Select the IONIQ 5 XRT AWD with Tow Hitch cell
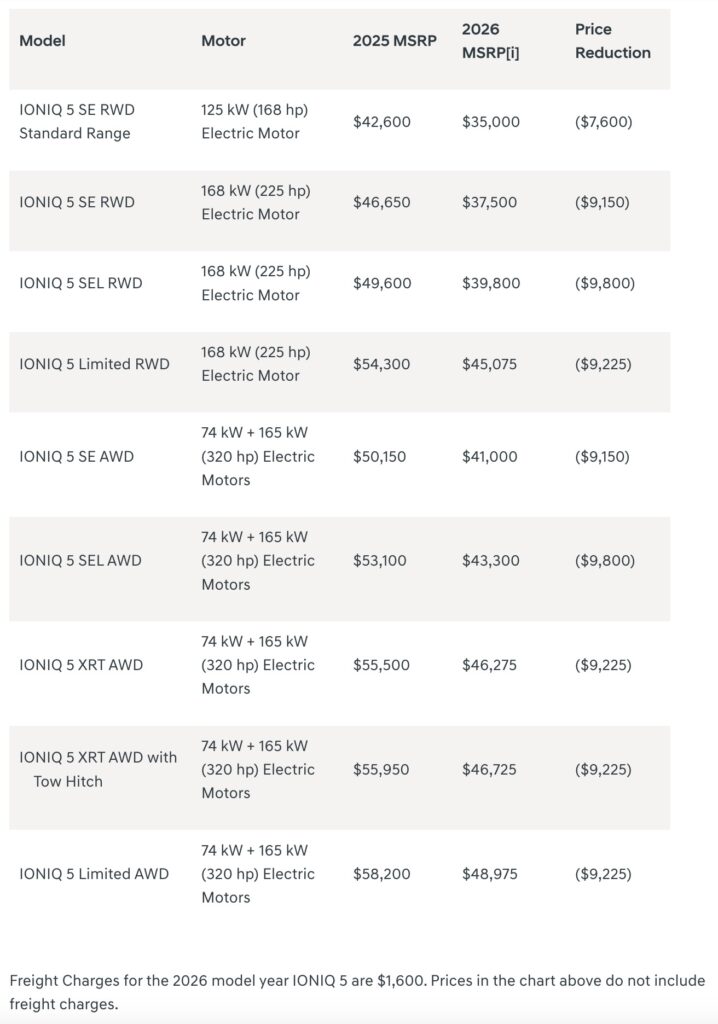This screenshot has height=1024, width=718. click(98, 769)
